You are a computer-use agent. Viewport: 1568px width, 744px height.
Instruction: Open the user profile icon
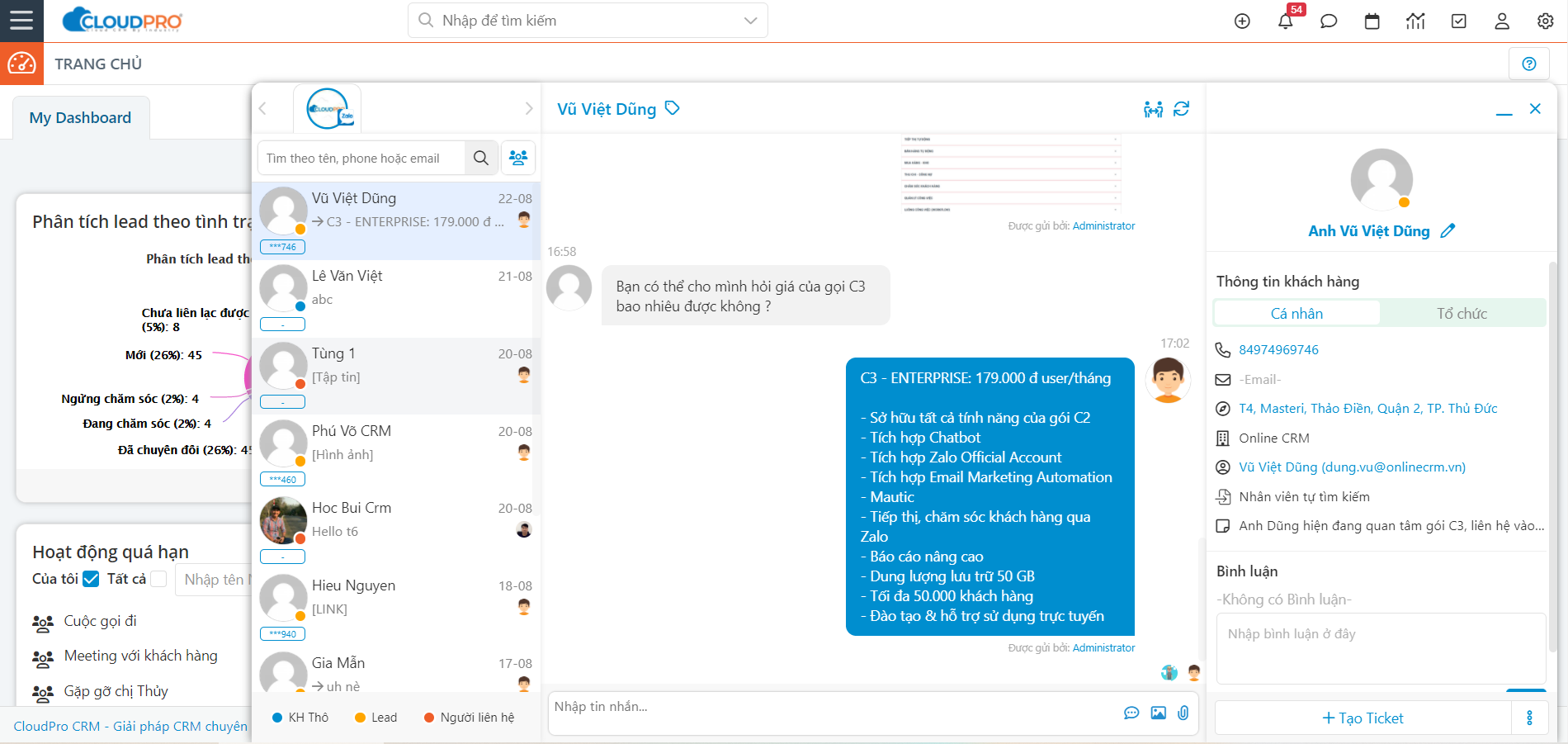tap(1502, 21)
